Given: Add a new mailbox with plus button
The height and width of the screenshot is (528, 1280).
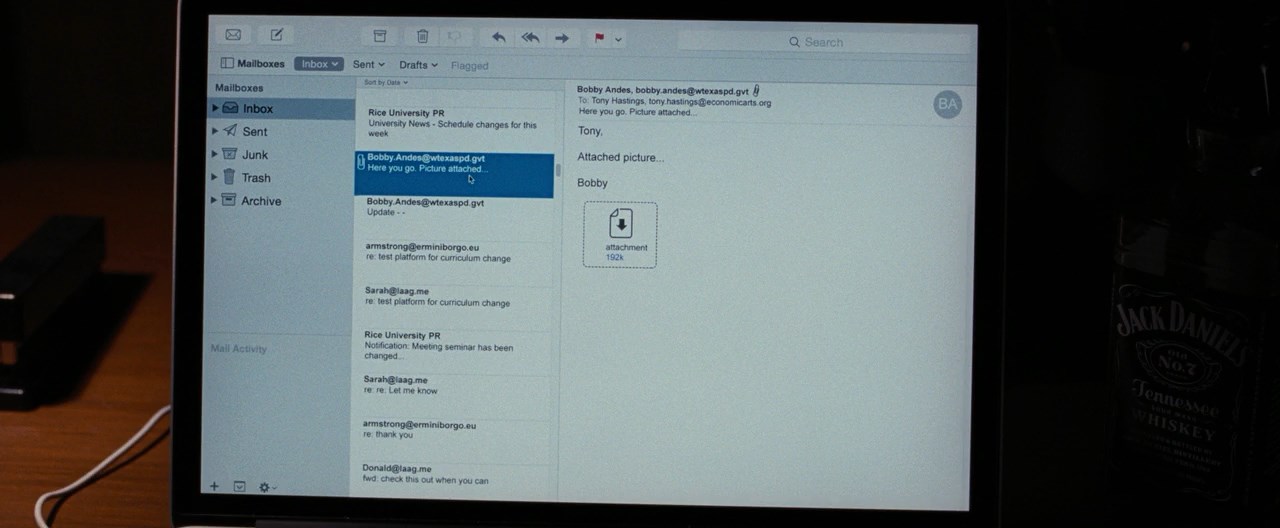Looking at the screenshot, I should click(214, 486).
